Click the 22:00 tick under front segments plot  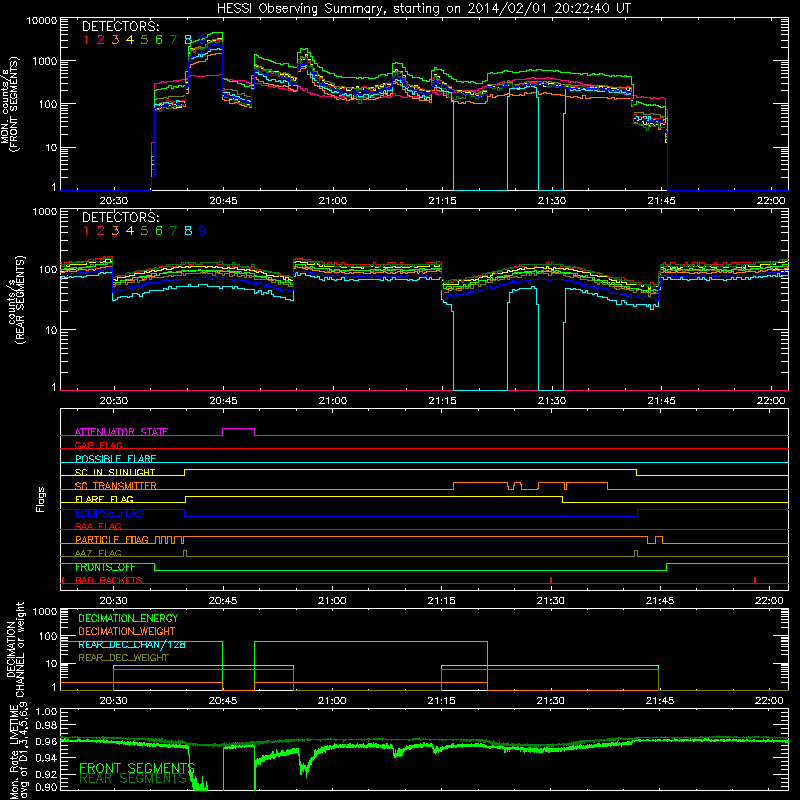[x=771, y=201]
